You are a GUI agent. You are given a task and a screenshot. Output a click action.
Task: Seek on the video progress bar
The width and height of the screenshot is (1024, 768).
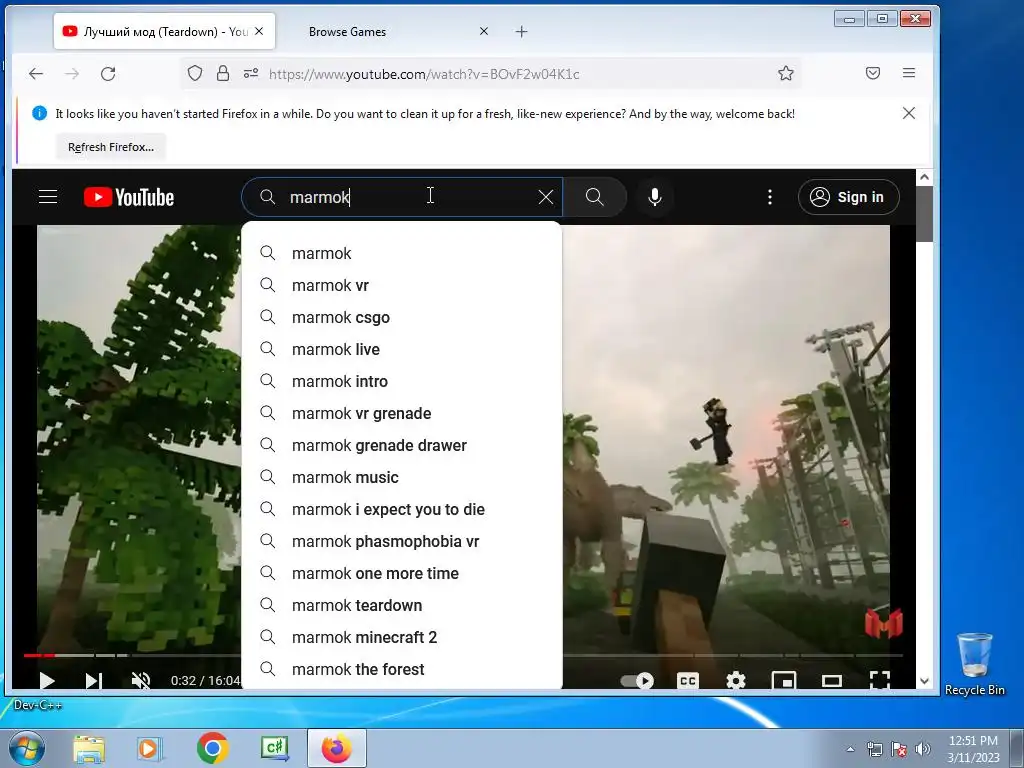point(731,655)
